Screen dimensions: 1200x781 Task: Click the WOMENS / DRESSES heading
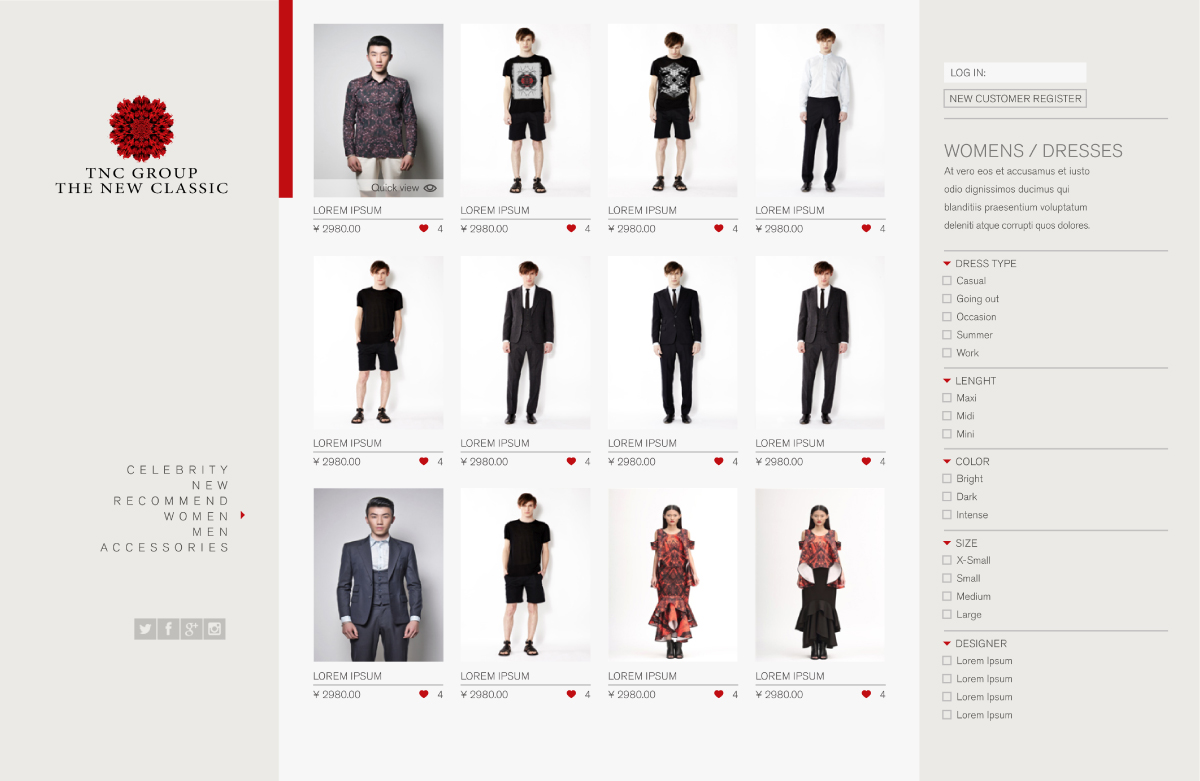point(1033,151)
